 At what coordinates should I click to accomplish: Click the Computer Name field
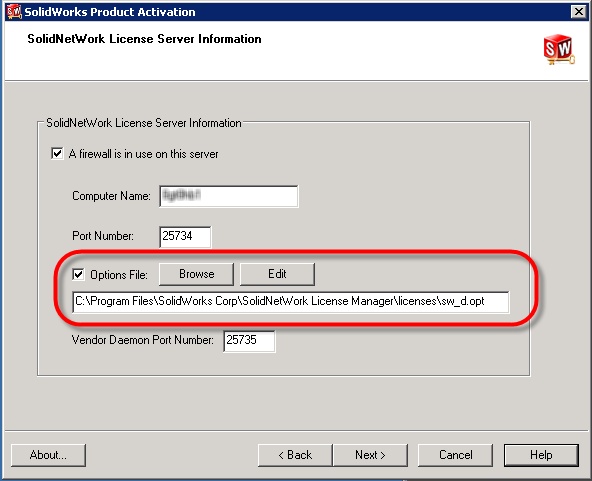tap(229, 196)
